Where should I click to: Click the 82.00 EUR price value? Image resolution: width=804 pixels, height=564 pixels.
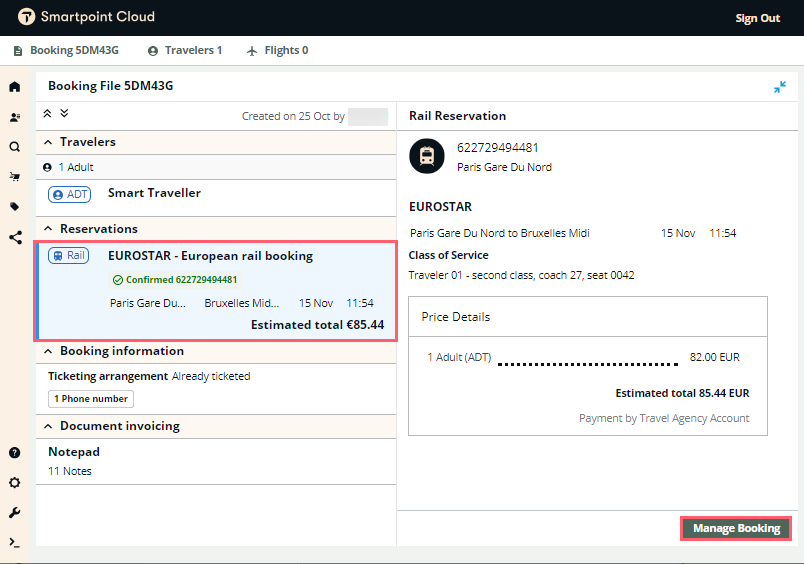[x=715, y=357]
